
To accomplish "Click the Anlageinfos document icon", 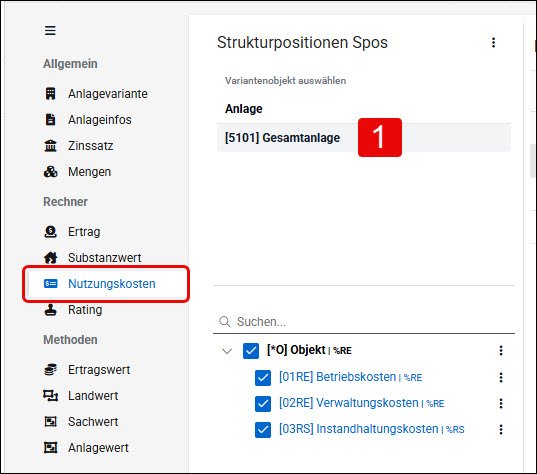I will pos(50,120).
